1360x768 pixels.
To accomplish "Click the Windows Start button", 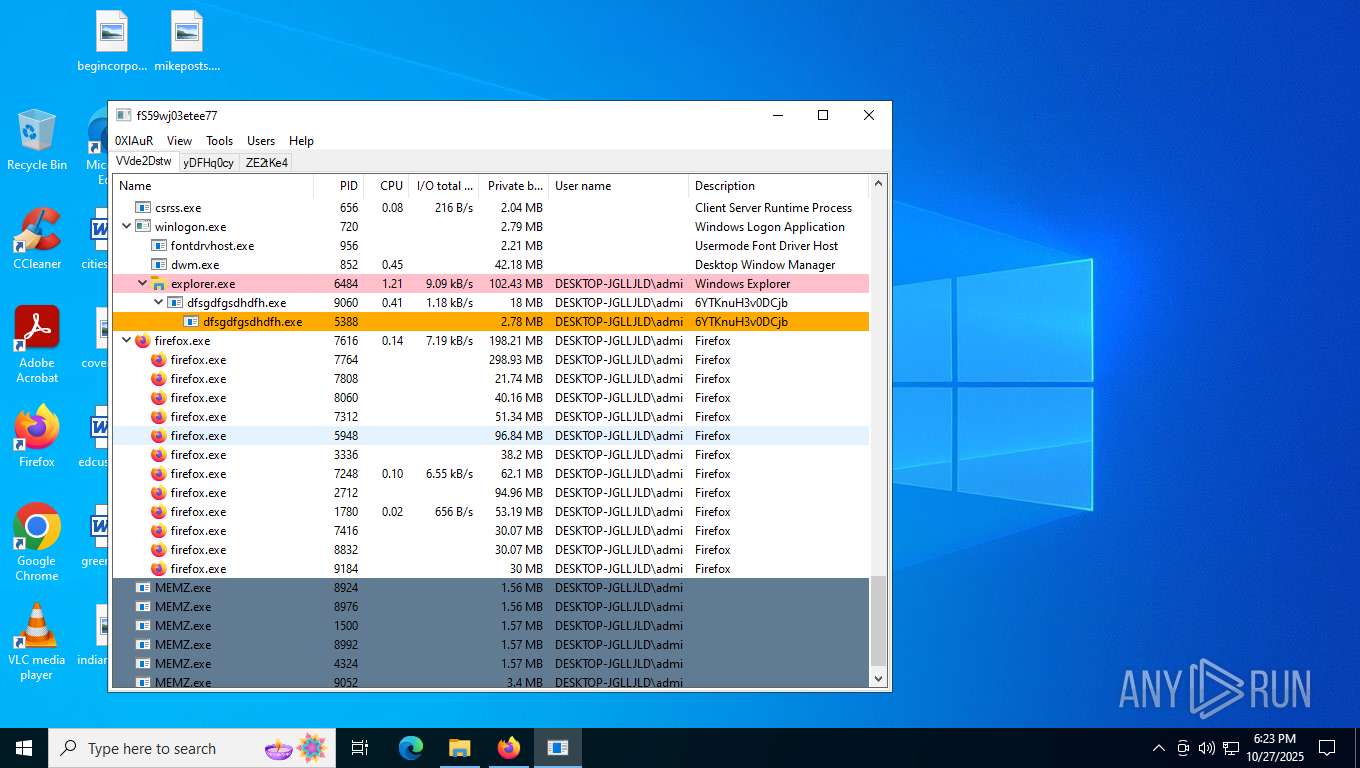I will pos(24,748).
